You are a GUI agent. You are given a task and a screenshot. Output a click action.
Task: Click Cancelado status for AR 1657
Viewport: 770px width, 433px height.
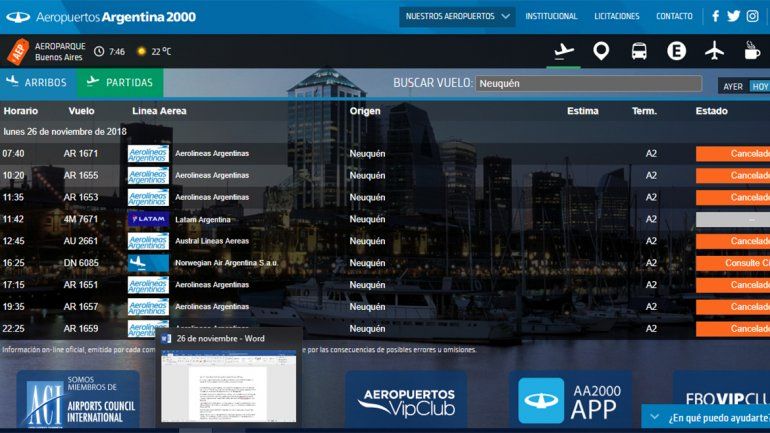[733, 307]
